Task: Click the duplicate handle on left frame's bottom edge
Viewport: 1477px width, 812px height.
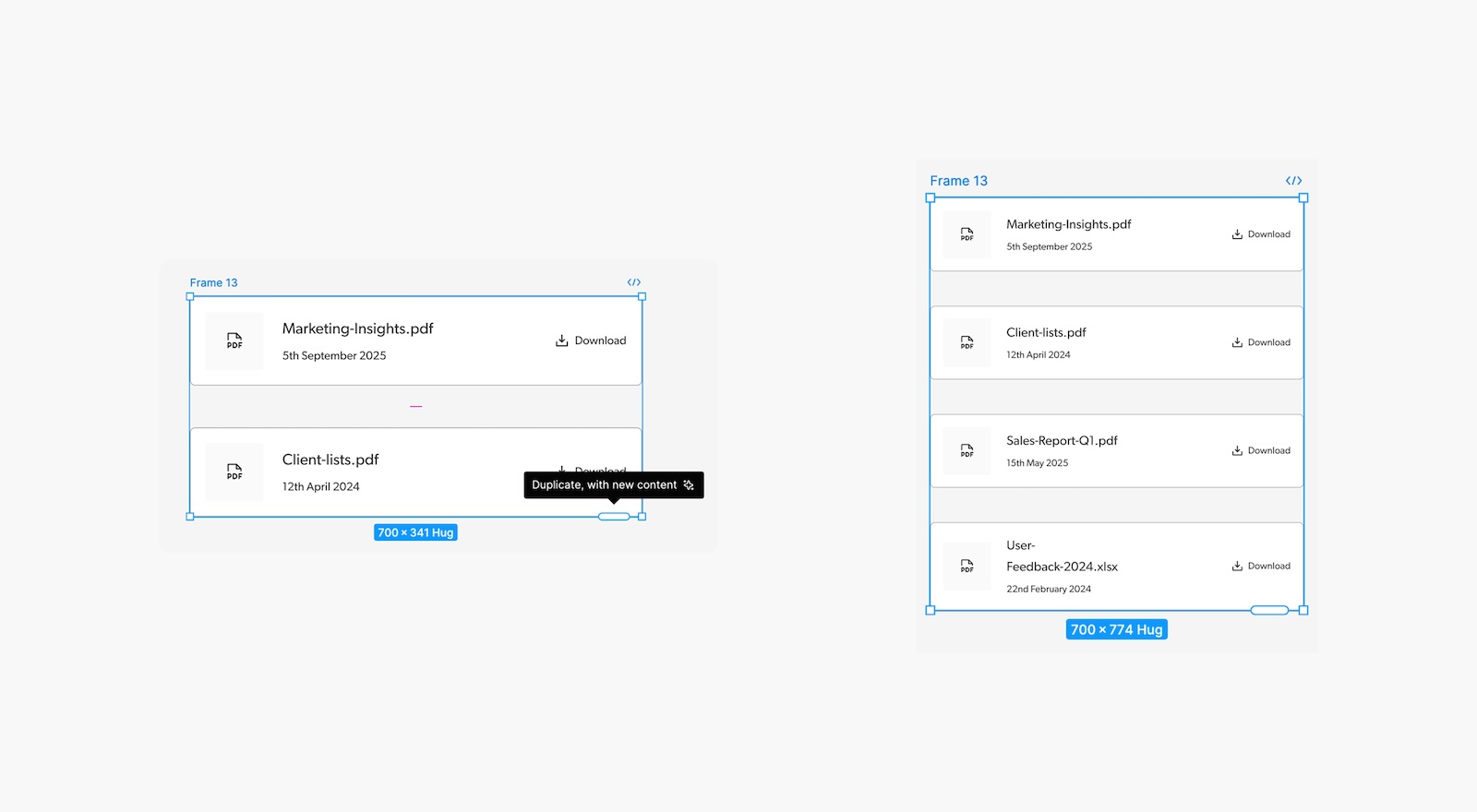Action: tap(614, 517)
